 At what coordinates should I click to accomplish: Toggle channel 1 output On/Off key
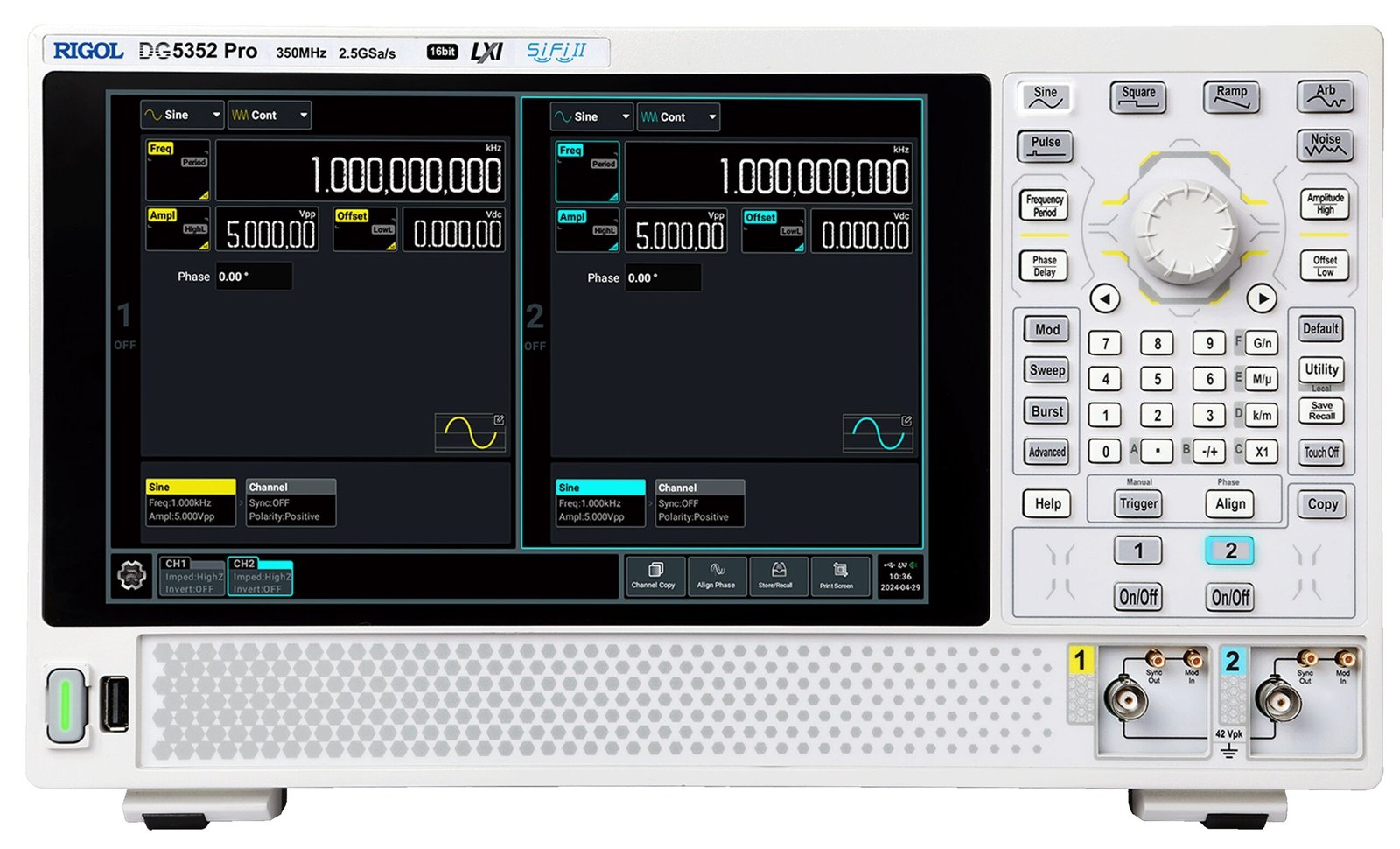click(x=1138, y=597)
